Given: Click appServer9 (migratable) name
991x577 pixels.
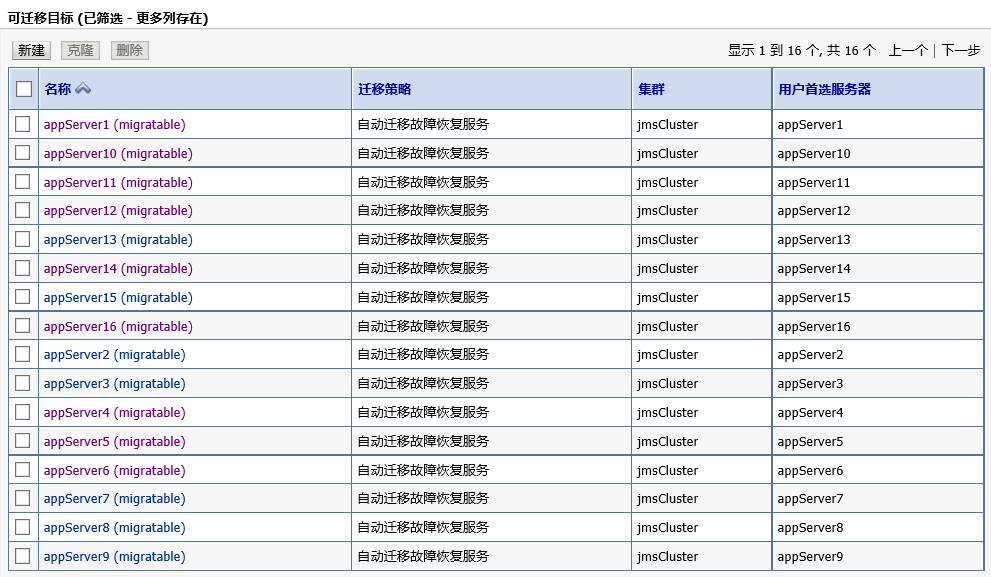Looking at the screenshot, I should coord(114,557).
